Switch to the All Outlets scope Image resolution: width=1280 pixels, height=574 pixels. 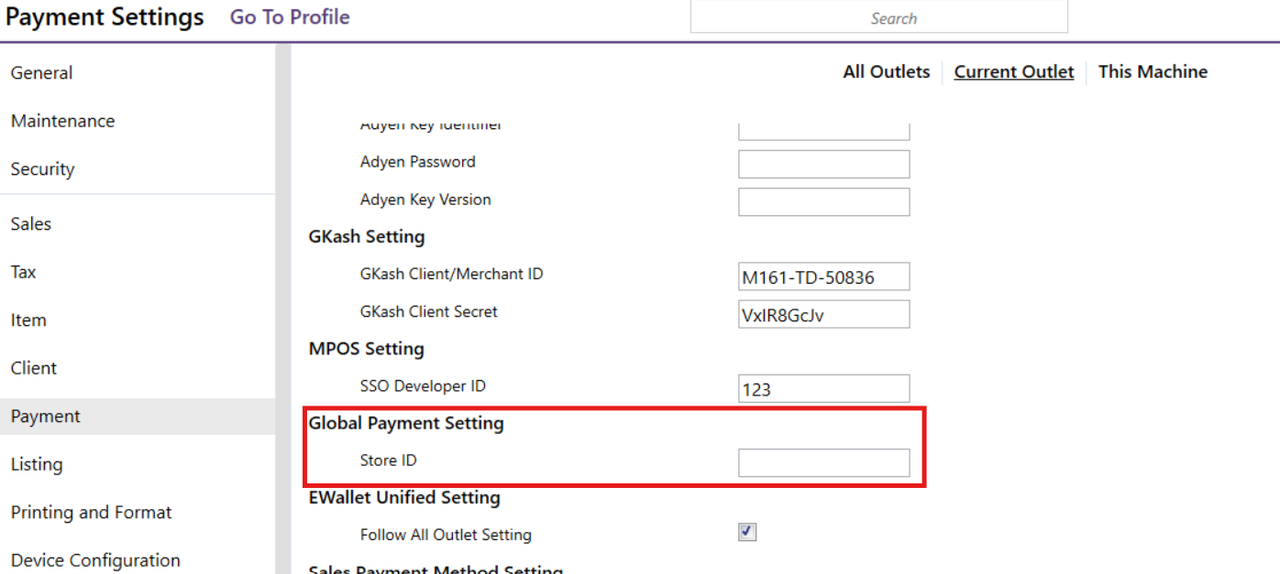tap(886, 72)
